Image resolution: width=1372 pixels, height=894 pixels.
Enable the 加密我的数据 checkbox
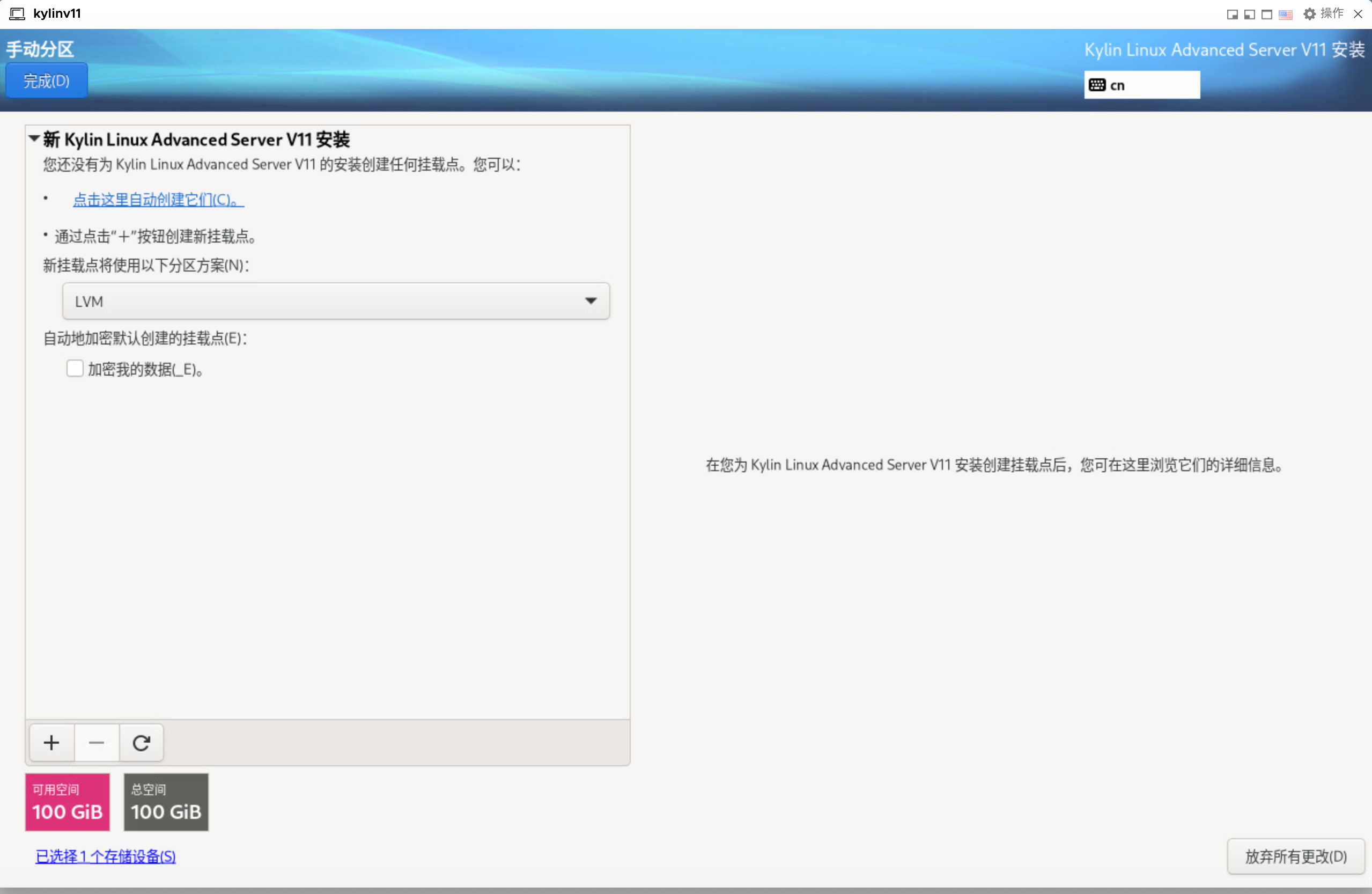[75, 369]
